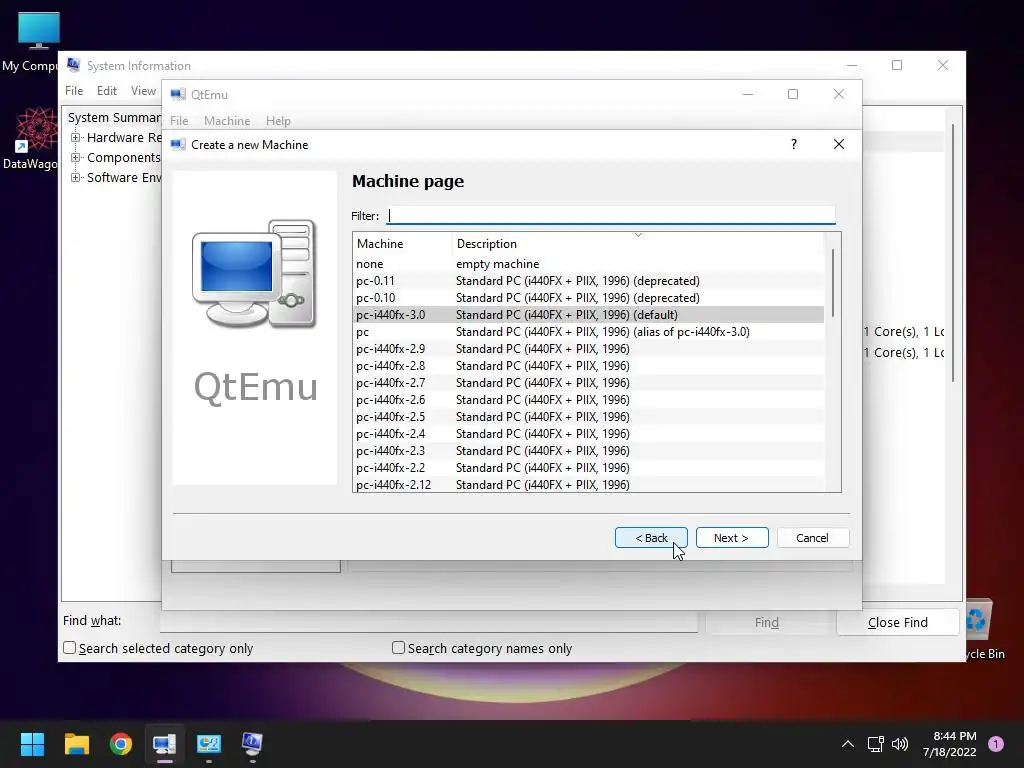Toggle Search category names only checkbox
1024x768 pixels.
click(x=398, y=648)
